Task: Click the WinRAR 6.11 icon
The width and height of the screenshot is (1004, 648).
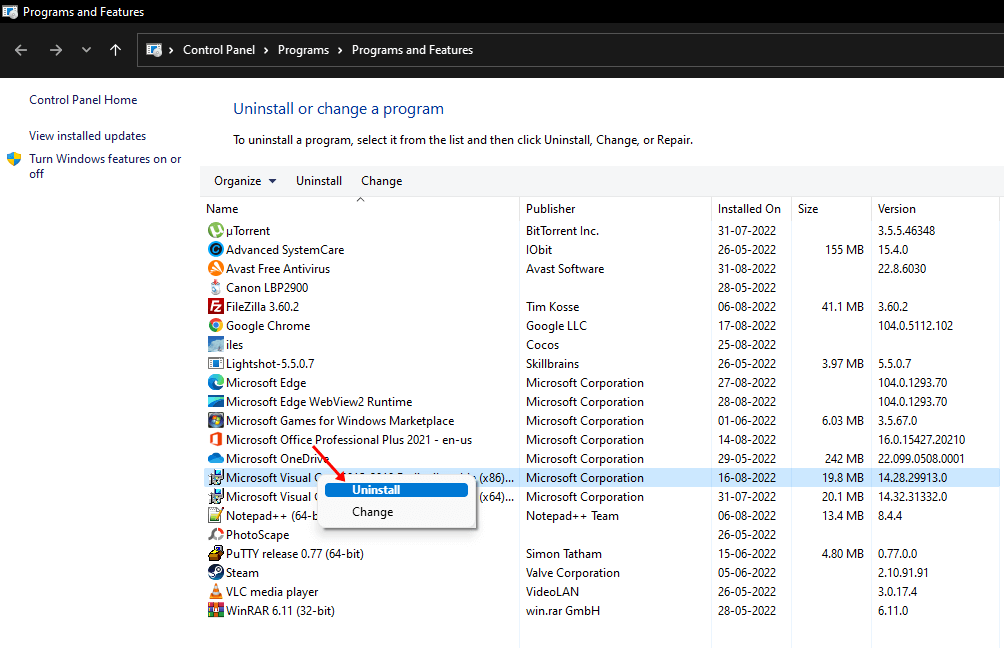Action: pyautogui.click(x=215, y=611)
